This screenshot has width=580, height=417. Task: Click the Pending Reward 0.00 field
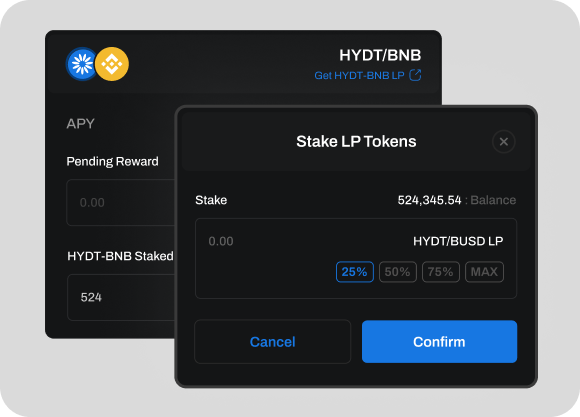pyautogui.click(x=121, y=202)
